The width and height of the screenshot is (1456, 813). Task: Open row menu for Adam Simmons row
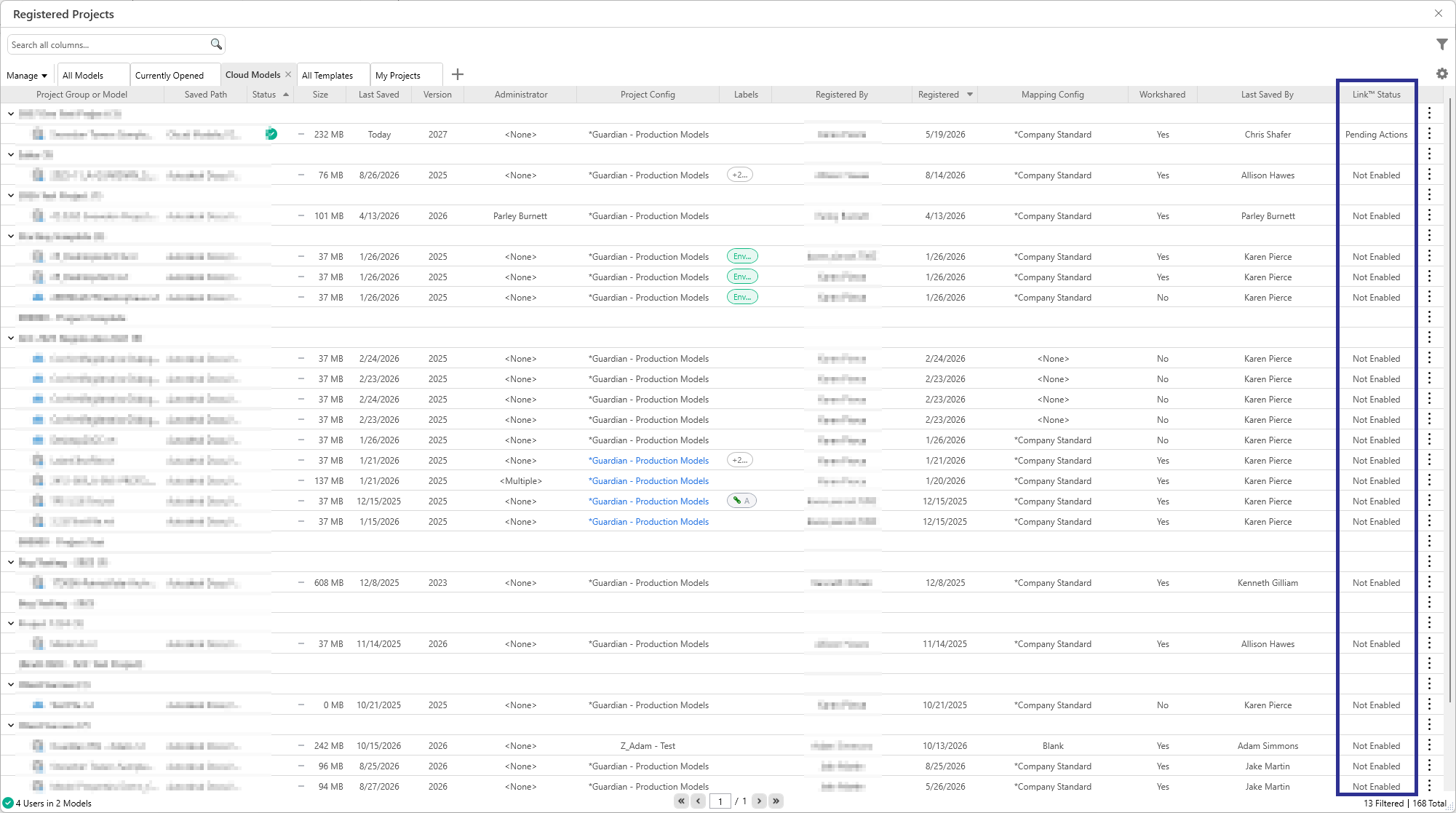(1429, 745)
